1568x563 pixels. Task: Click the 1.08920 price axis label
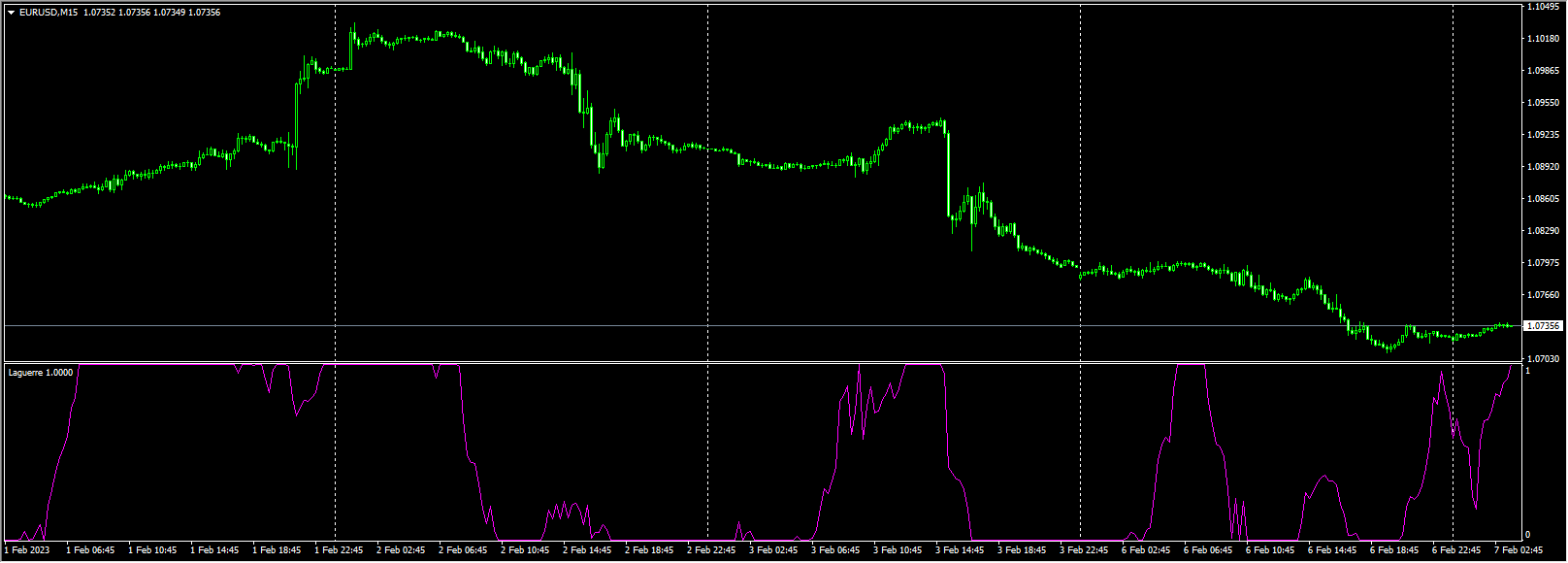tap(1543, 167)
